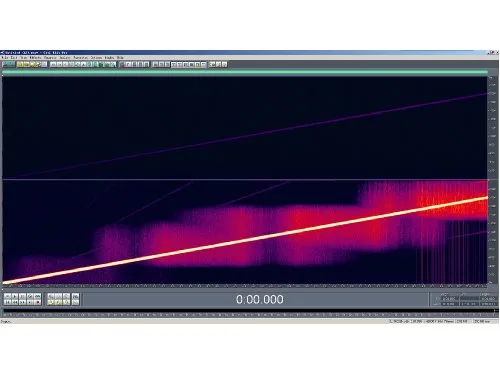Click the black level meter bar
This screenshot has height=375, width=500.
[x=250, y=310]
